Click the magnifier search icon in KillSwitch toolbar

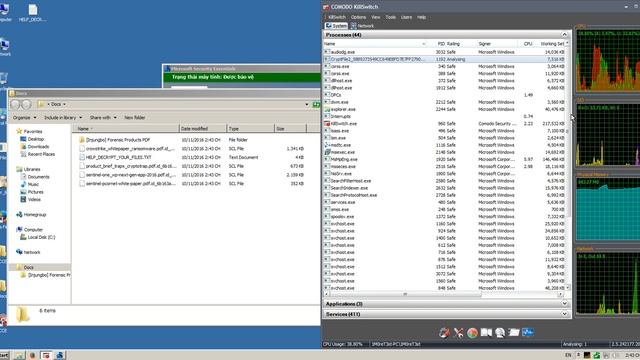coord(500,333)
